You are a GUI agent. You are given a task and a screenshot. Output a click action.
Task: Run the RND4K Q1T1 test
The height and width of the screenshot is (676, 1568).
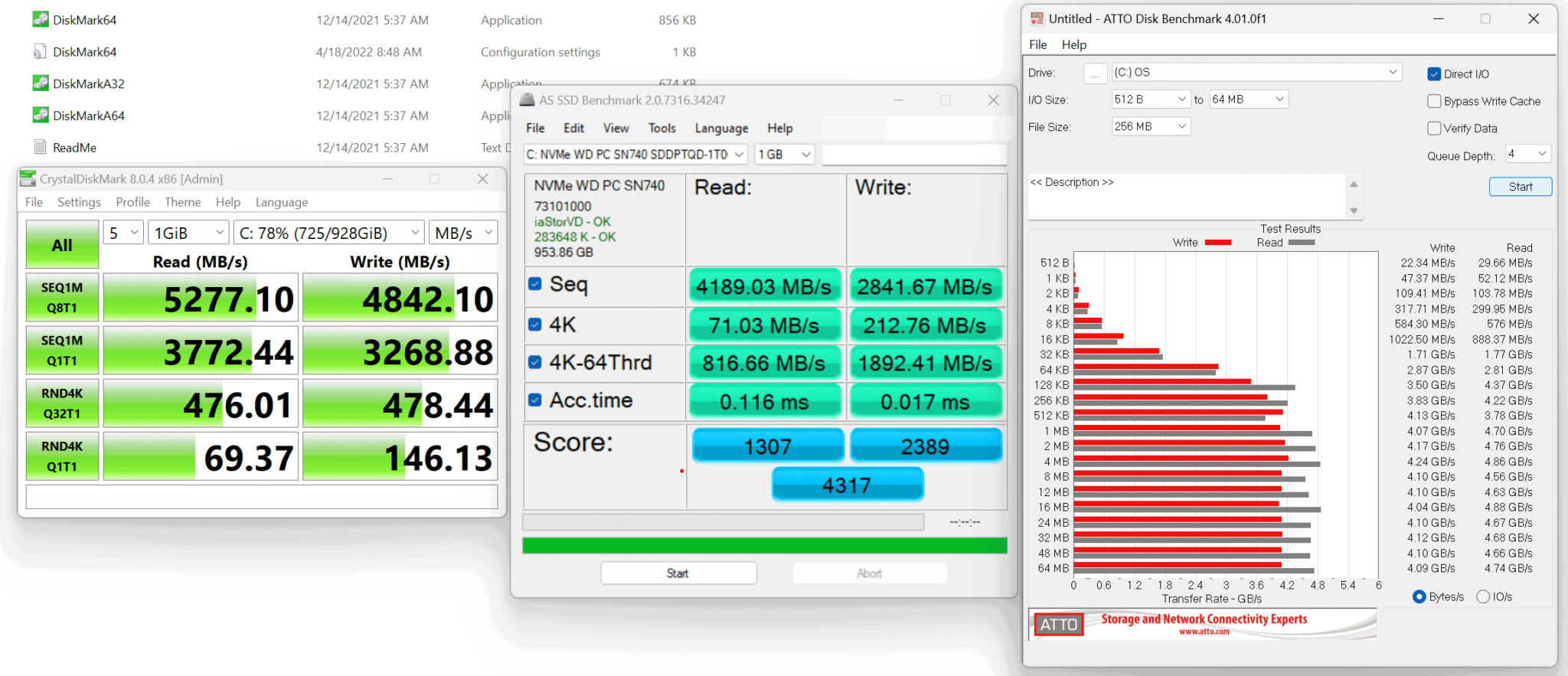(62, 456)
